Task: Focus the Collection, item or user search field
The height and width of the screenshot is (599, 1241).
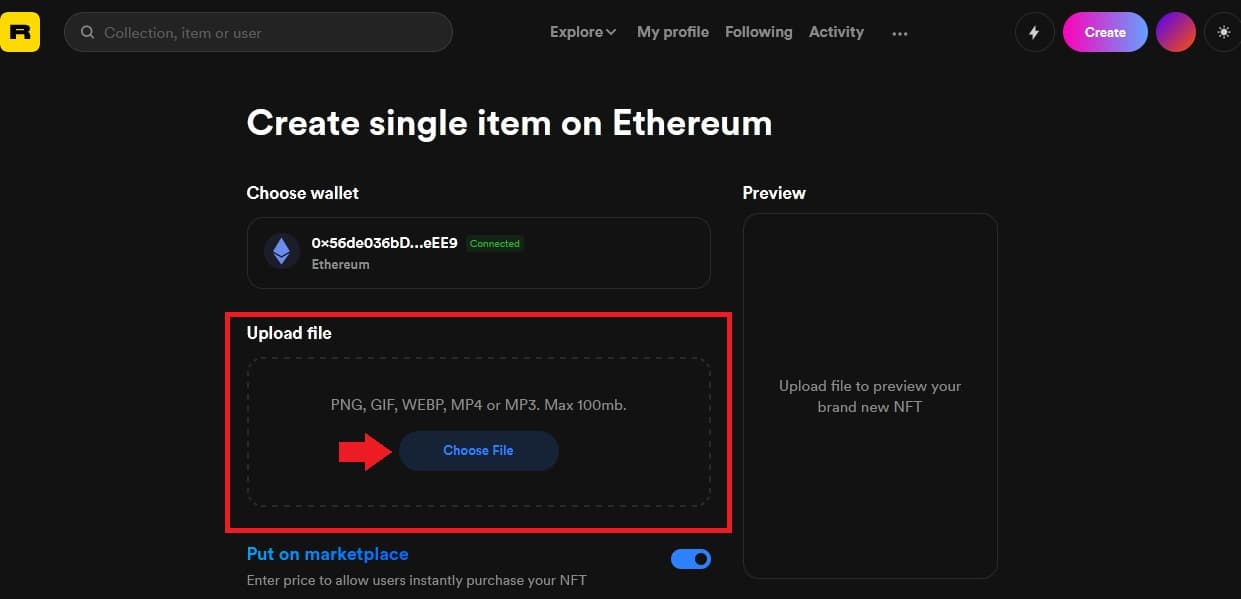Action: point(258,32)
